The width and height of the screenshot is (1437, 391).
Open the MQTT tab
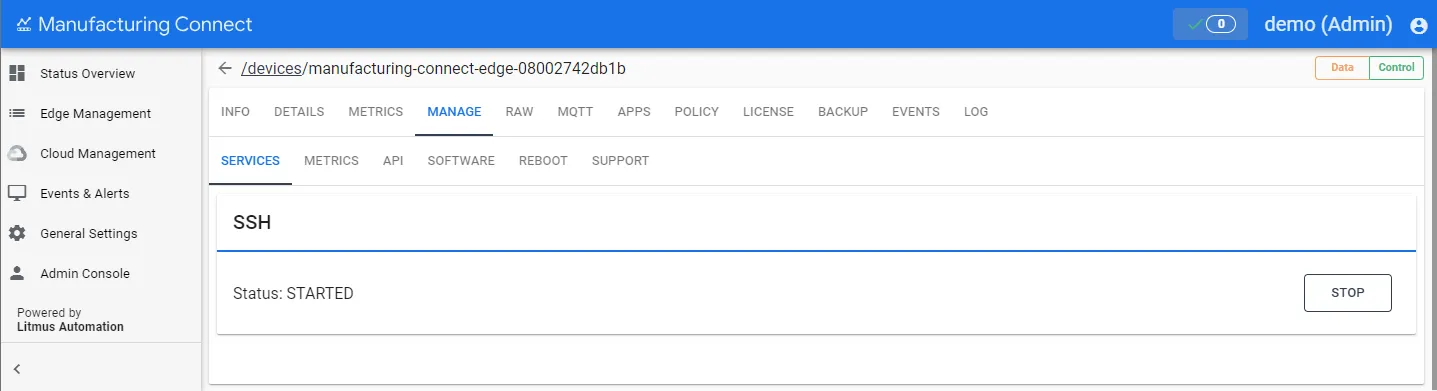[x=576, y=112]
